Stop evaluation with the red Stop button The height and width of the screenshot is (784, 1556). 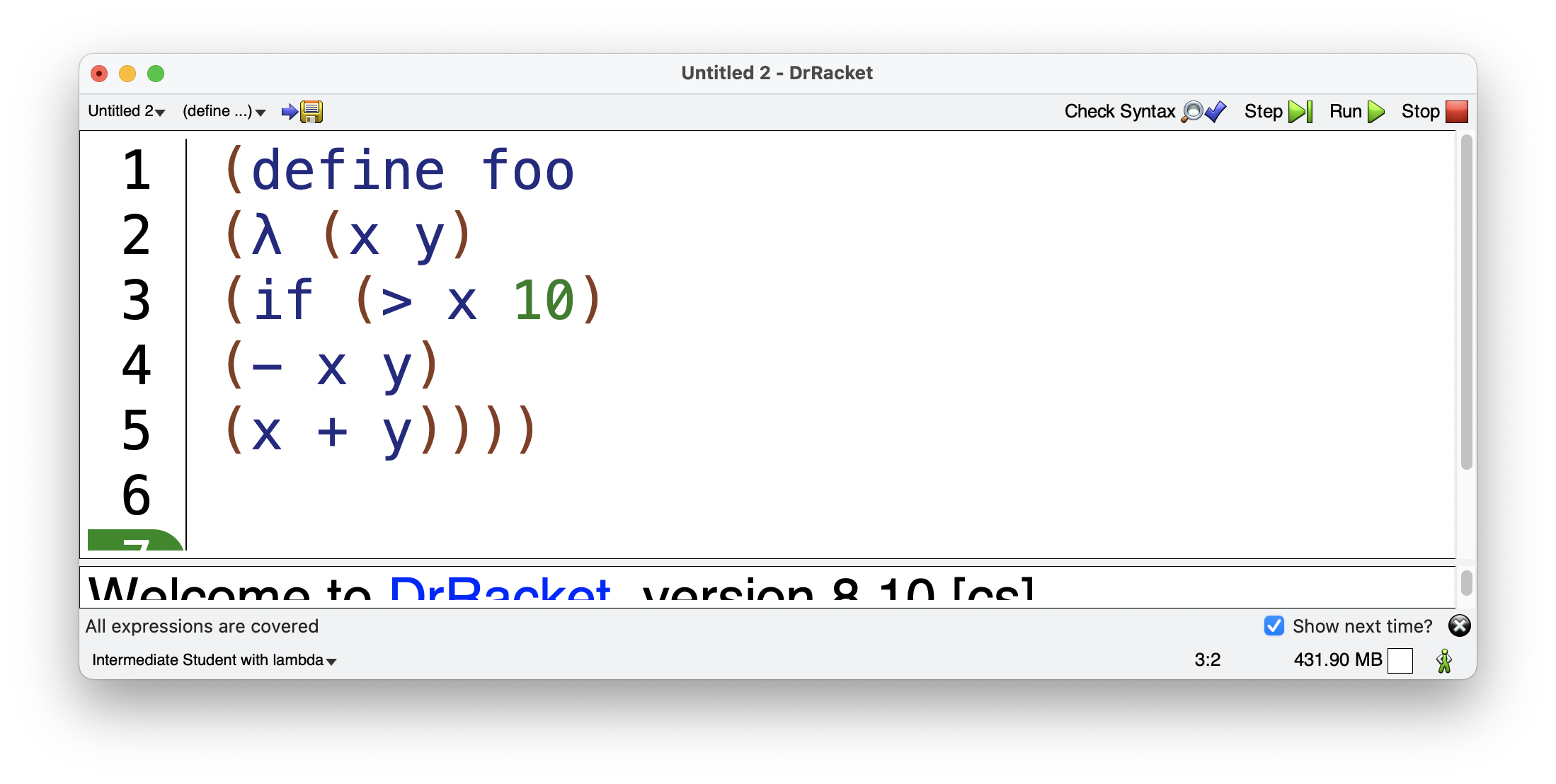pos(1434,112)
